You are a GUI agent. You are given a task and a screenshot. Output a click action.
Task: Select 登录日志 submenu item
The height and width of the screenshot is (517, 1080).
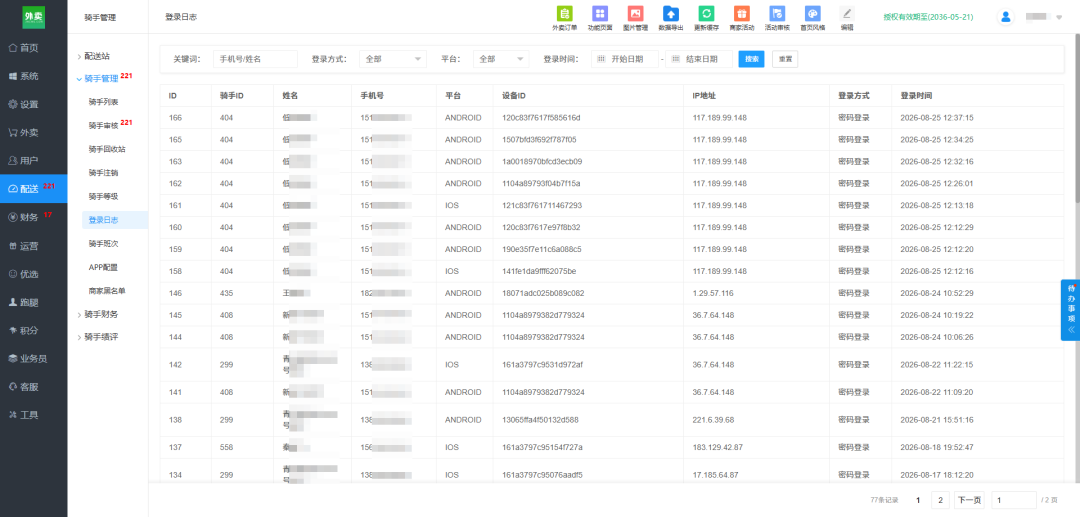coord(114,220)
